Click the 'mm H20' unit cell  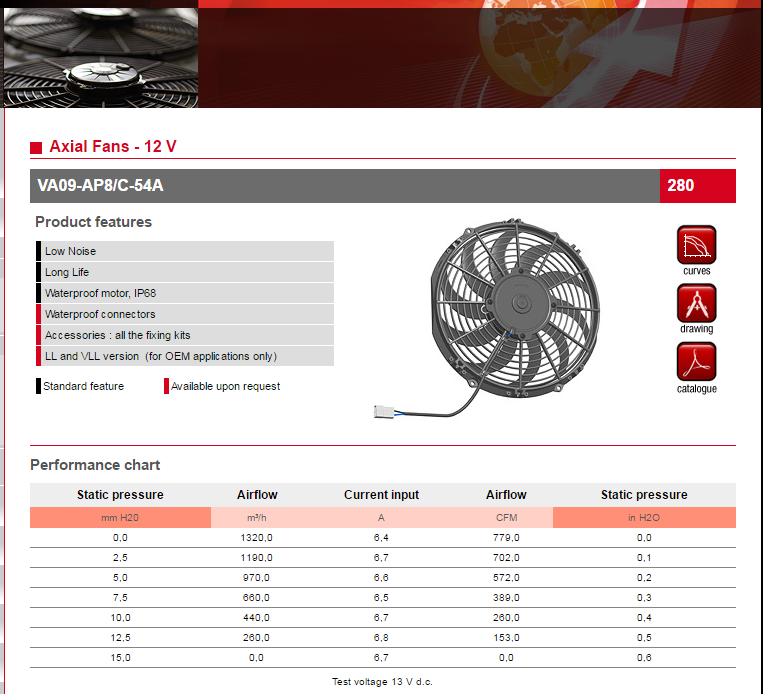120,517
